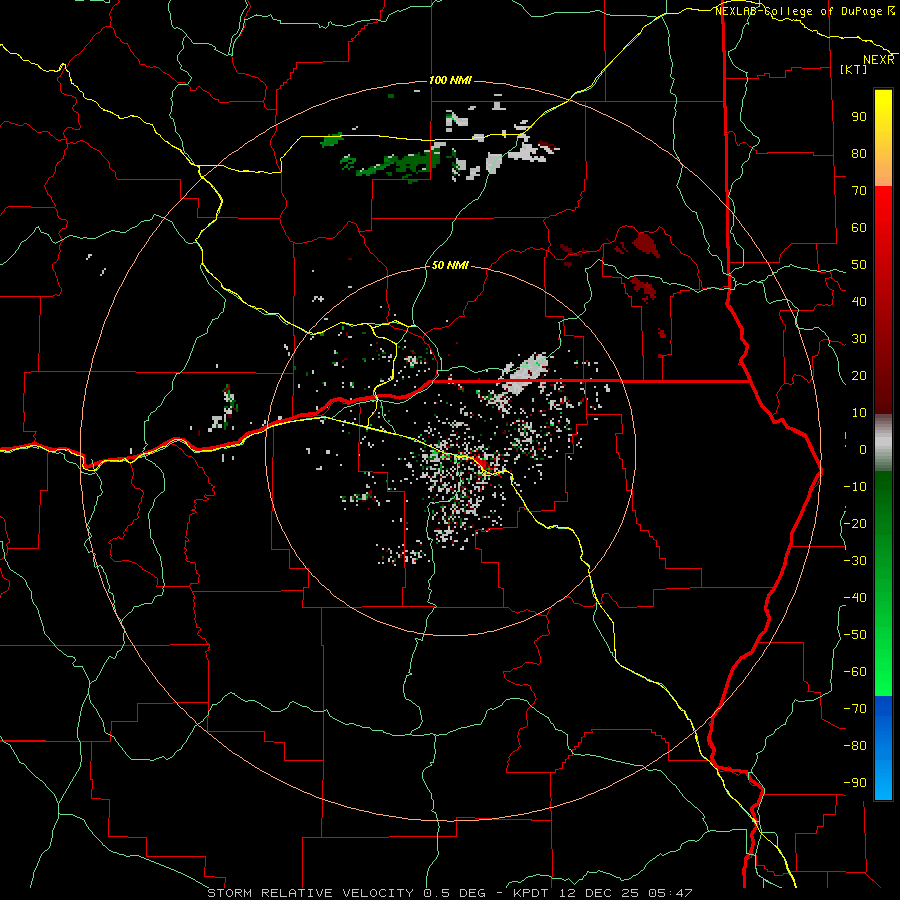Viewport: 900px width, 900px height.
Task: Click the -20 value on velocity scale
Action: pyautogui.click(x=855, y=523)
